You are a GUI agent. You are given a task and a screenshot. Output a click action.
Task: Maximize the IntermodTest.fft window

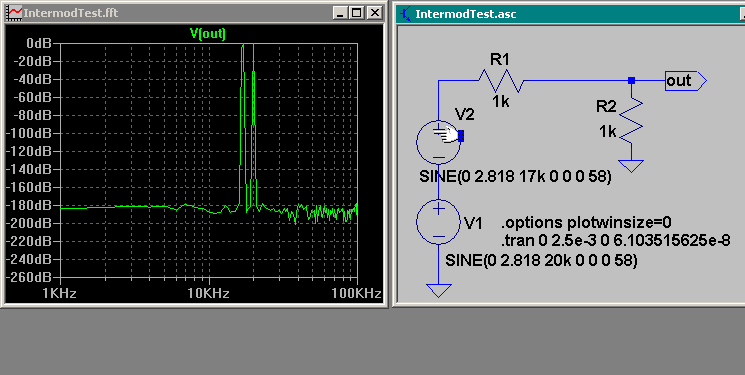[x=356, y=13]
